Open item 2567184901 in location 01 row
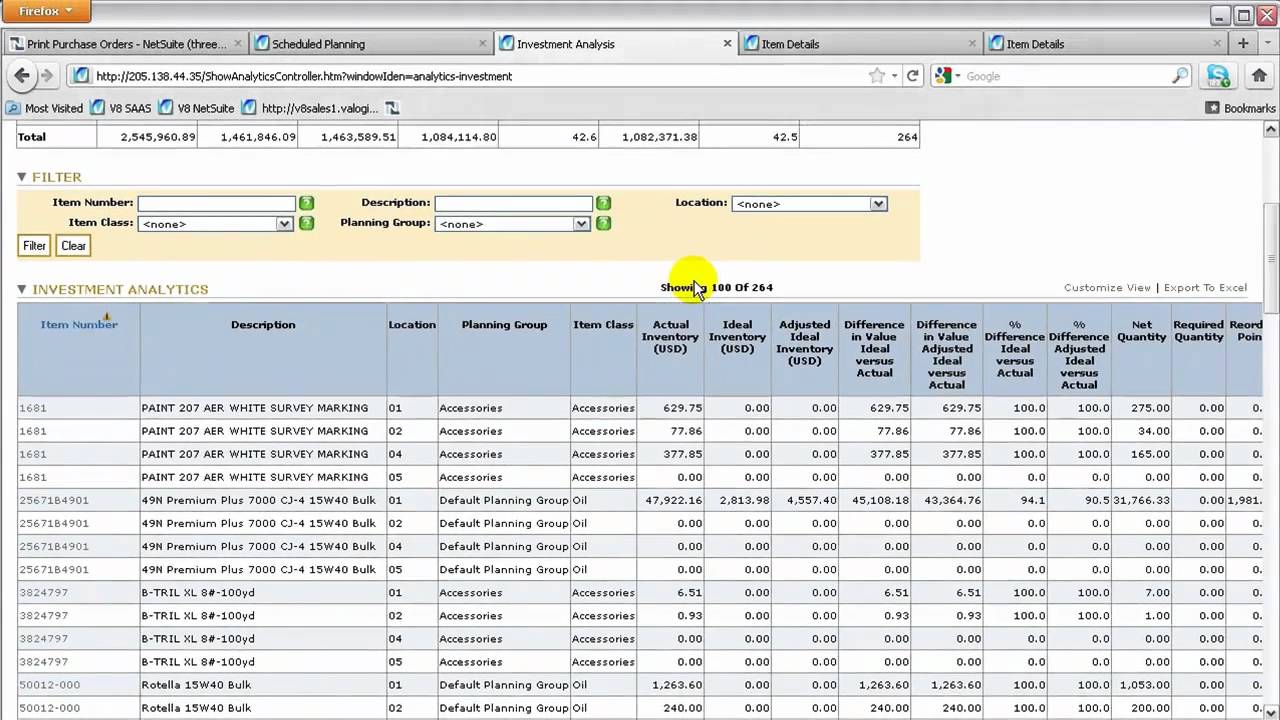The image size is (1280, 720). [54, 500]
